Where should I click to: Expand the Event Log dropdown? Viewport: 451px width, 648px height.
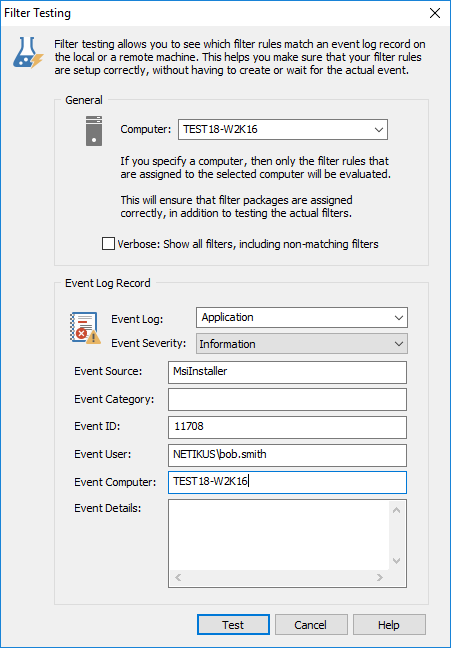pos(302,317)
